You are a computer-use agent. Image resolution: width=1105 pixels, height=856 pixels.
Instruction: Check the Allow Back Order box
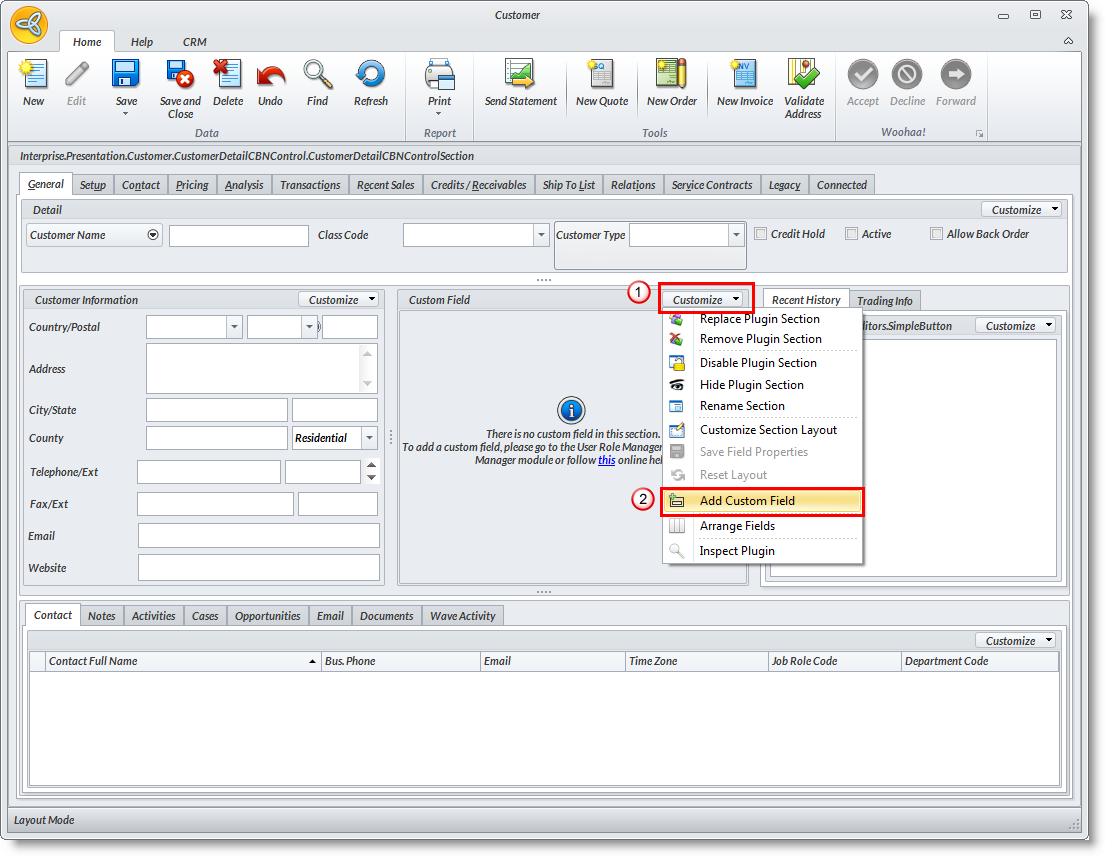tap(936, 234)
